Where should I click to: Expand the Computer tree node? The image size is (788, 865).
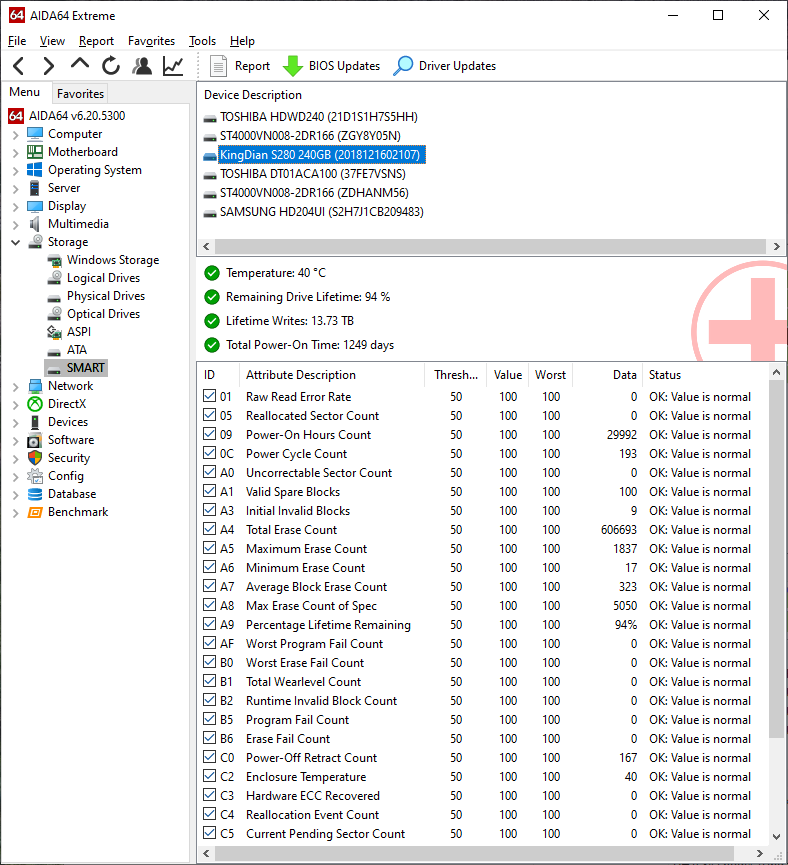point(15,135)
